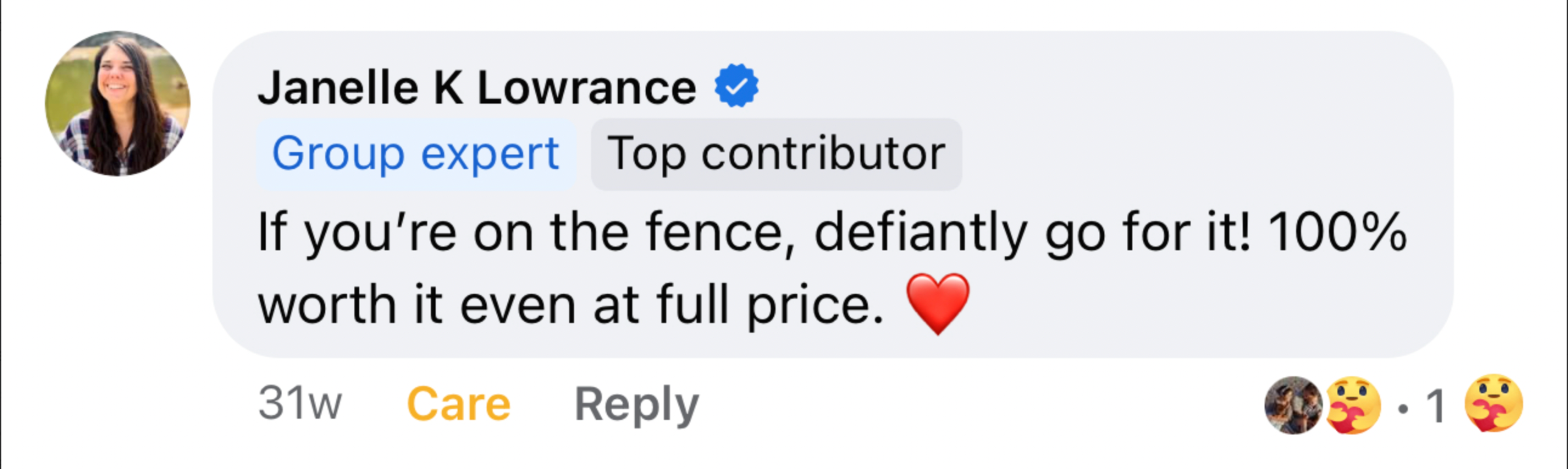Click Reply under Janelle's comment

click(x=636, y=404)
